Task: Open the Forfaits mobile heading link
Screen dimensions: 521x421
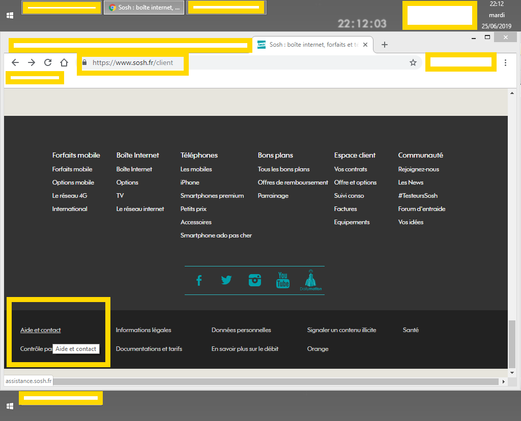Action: tap(76, 155)
